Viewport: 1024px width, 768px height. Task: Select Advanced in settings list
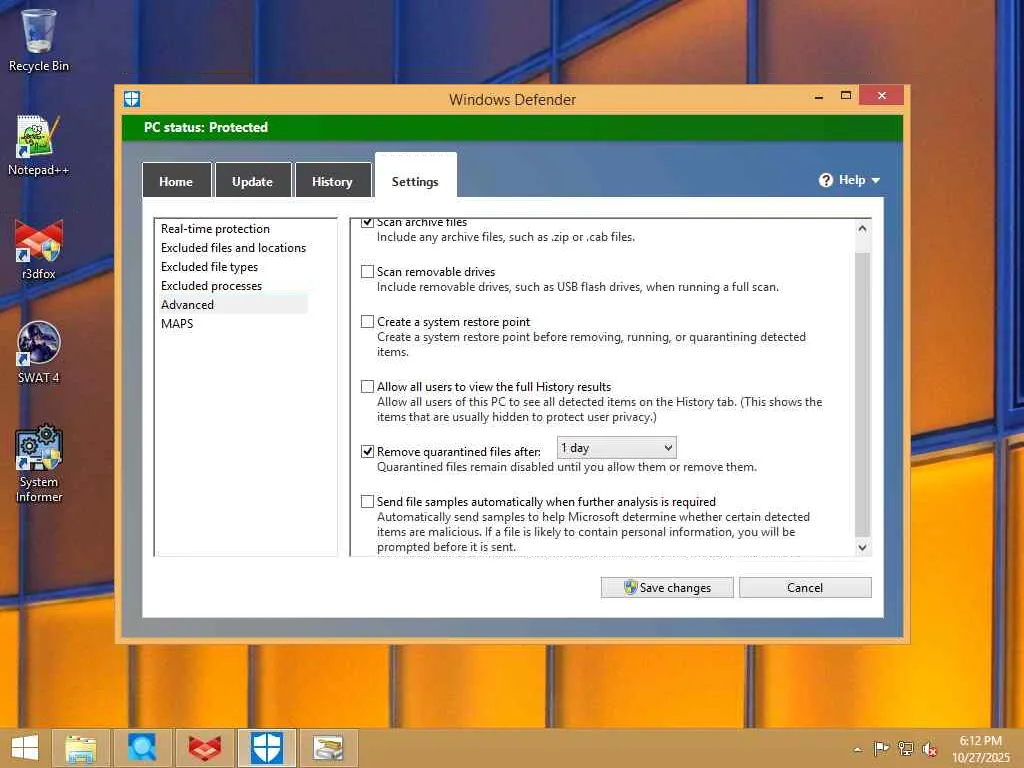[233, 304]
